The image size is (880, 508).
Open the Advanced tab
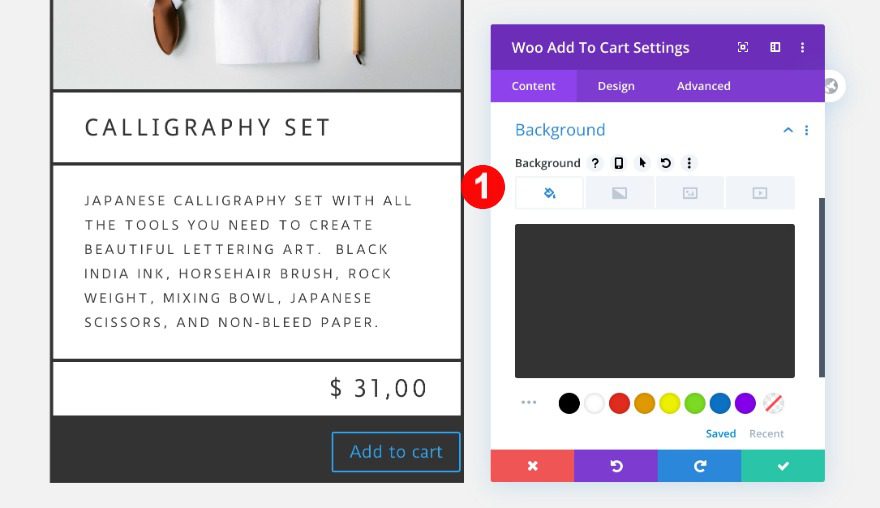click(703, 86)
